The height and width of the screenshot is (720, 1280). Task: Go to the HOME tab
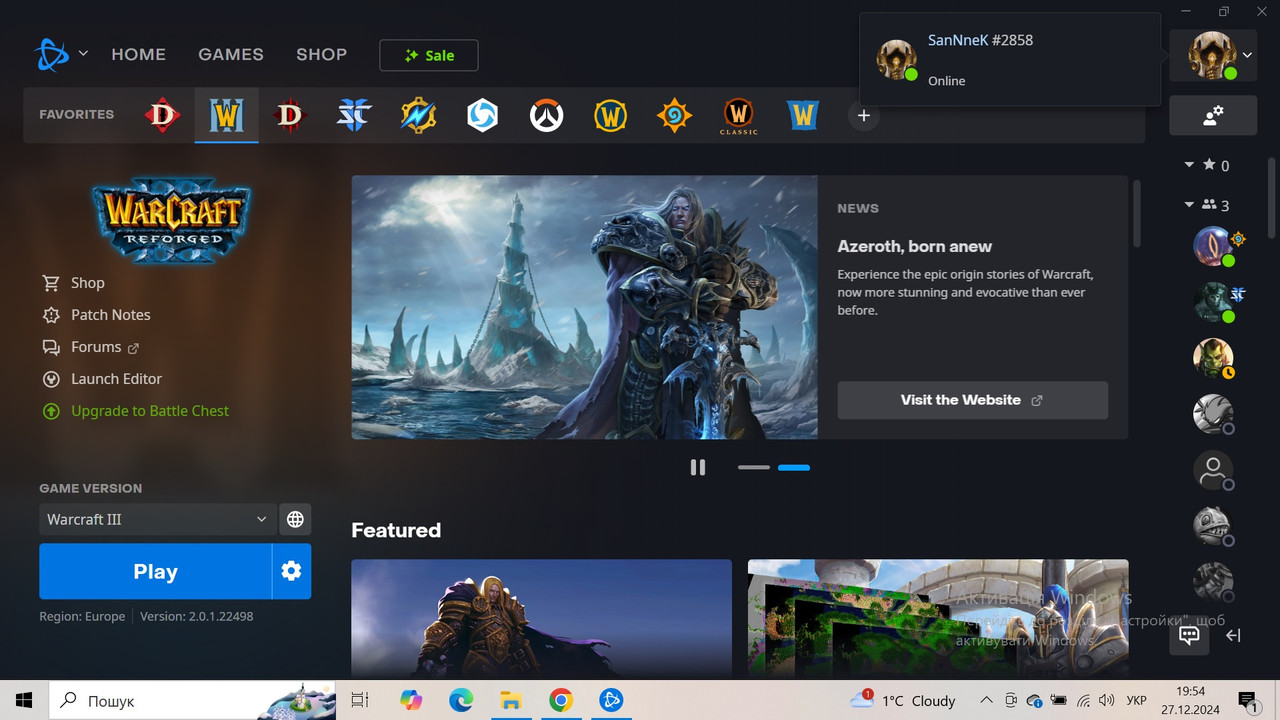pos(138,54)
